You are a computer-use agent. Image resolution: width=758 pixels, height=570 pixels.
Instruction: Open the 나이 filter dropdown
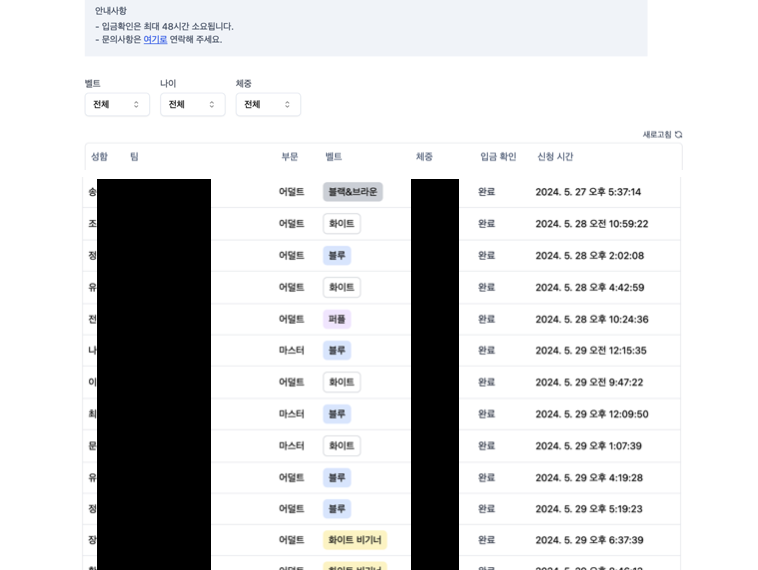pos(193,104)
